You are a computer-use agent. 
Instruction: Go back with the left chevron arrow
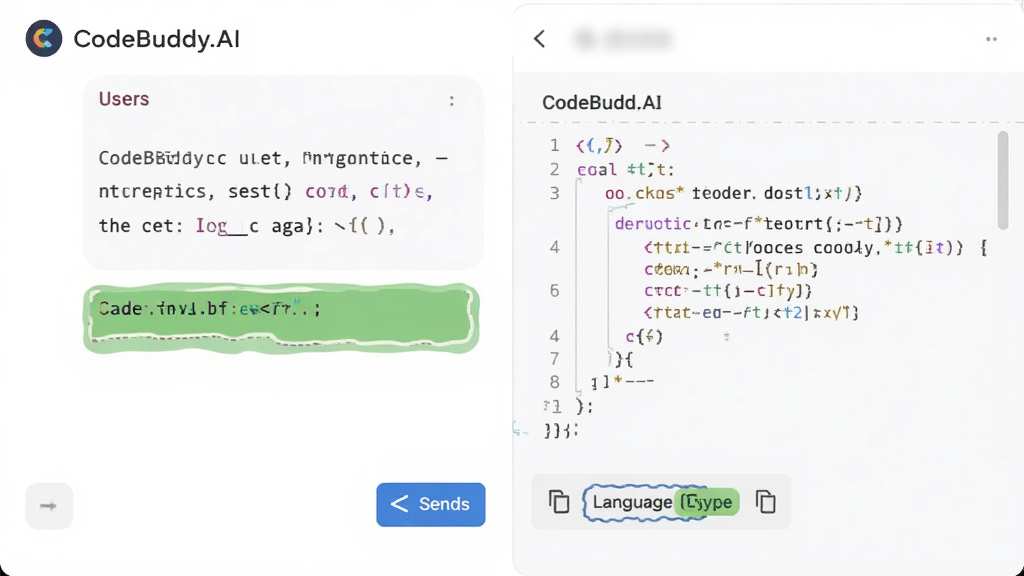539,39
